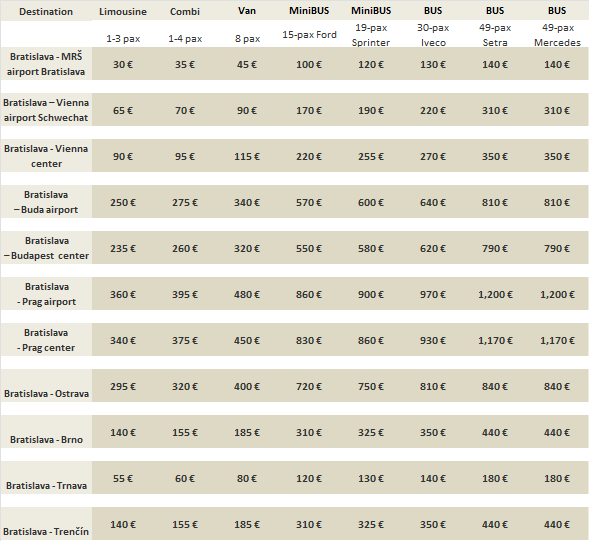Click the Bratislava – Buda airport label
The image size is (589, 541).
tap(46, 202)
